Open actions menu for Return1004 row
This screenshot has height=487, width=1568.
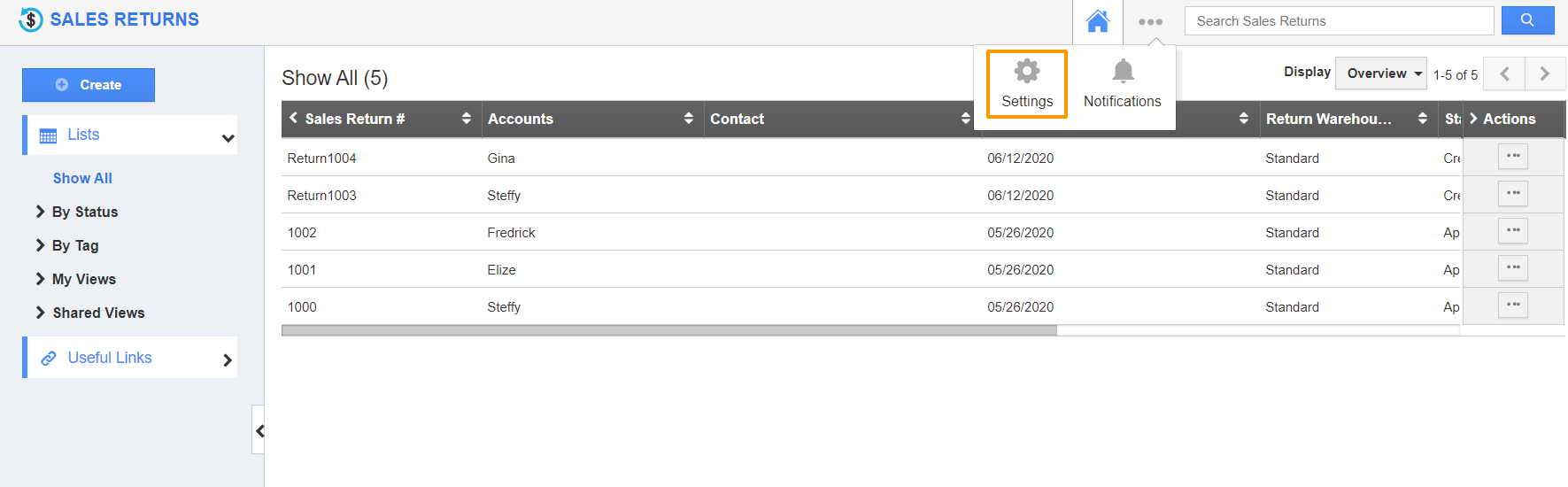tap(1513, 157)
